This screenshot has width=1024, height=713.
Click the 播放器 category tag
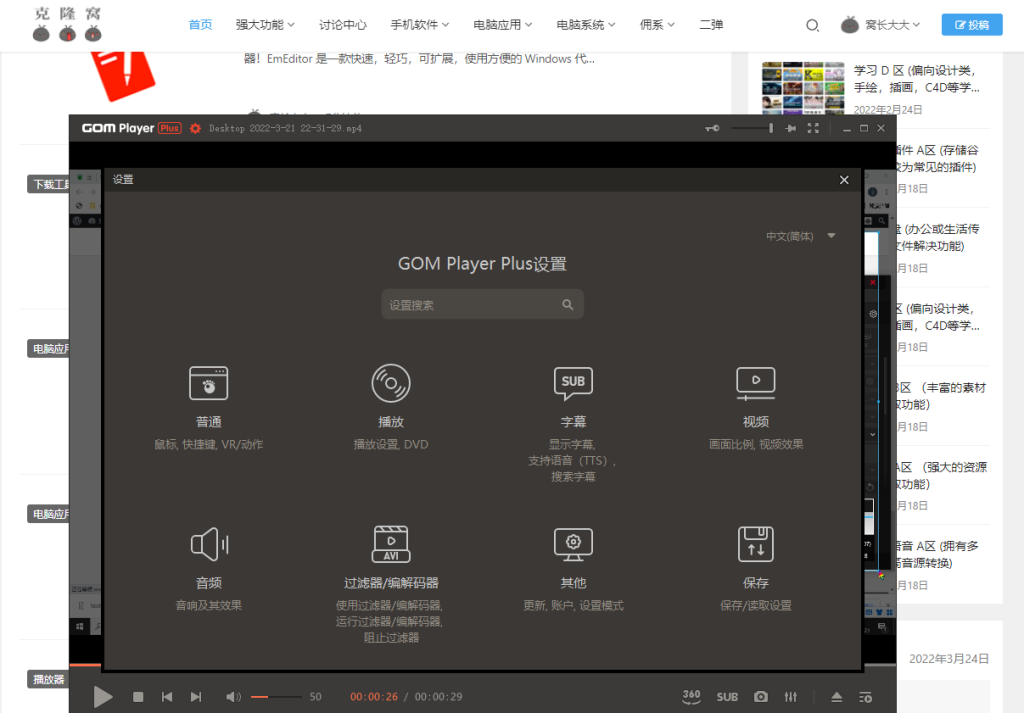click(x=48, y=679)
